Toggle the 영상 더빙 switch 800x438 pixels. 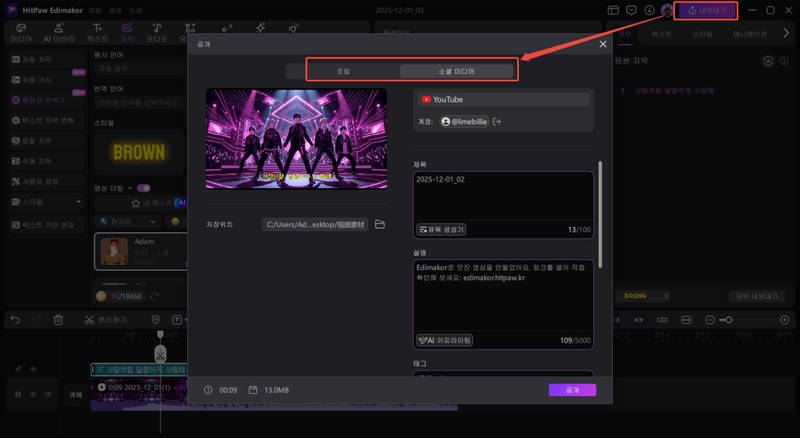click(x=143, y=188)
